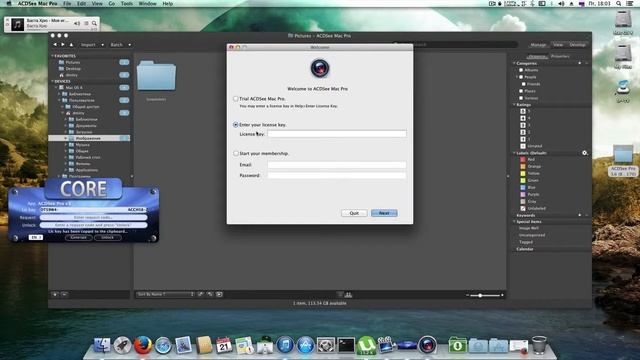This screenshot has width=640, height=360.
Task: Open the folder thumbnail in file browser
Action: pyautogui.click(x=156, y=76)
